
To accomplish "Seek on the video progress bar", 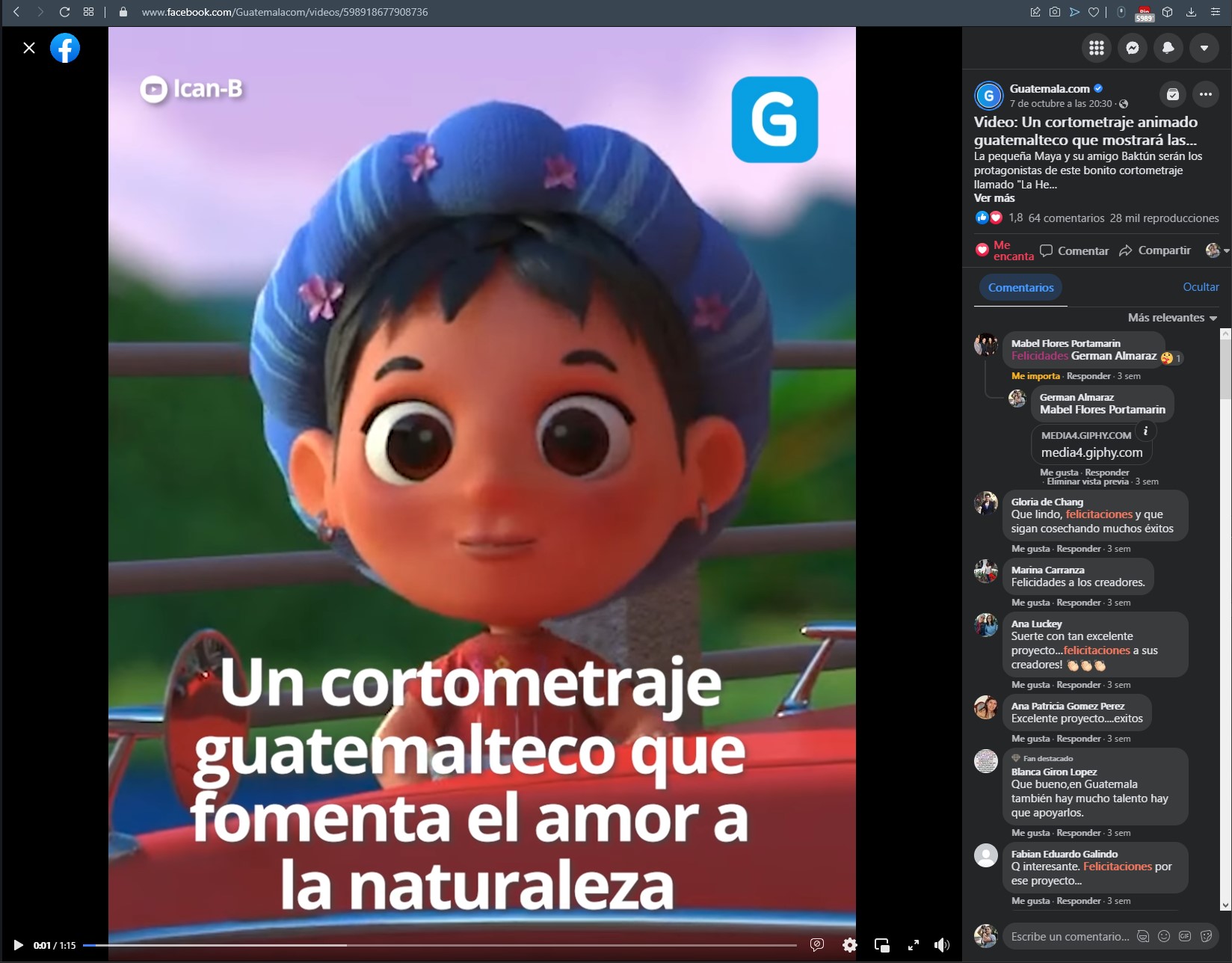I will coord(440,945).
